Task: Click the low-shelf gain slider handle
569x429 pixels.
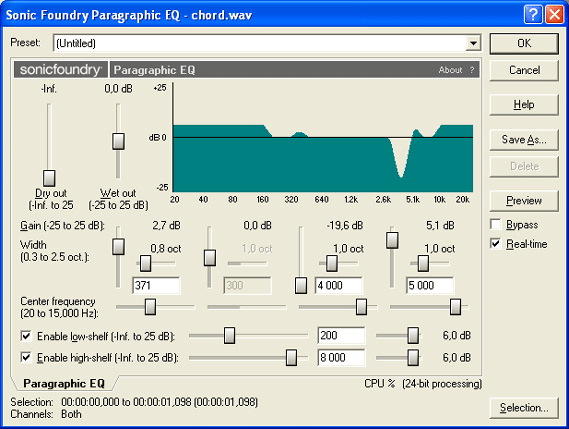Action: pyautogui.click(x=413, y=335)
